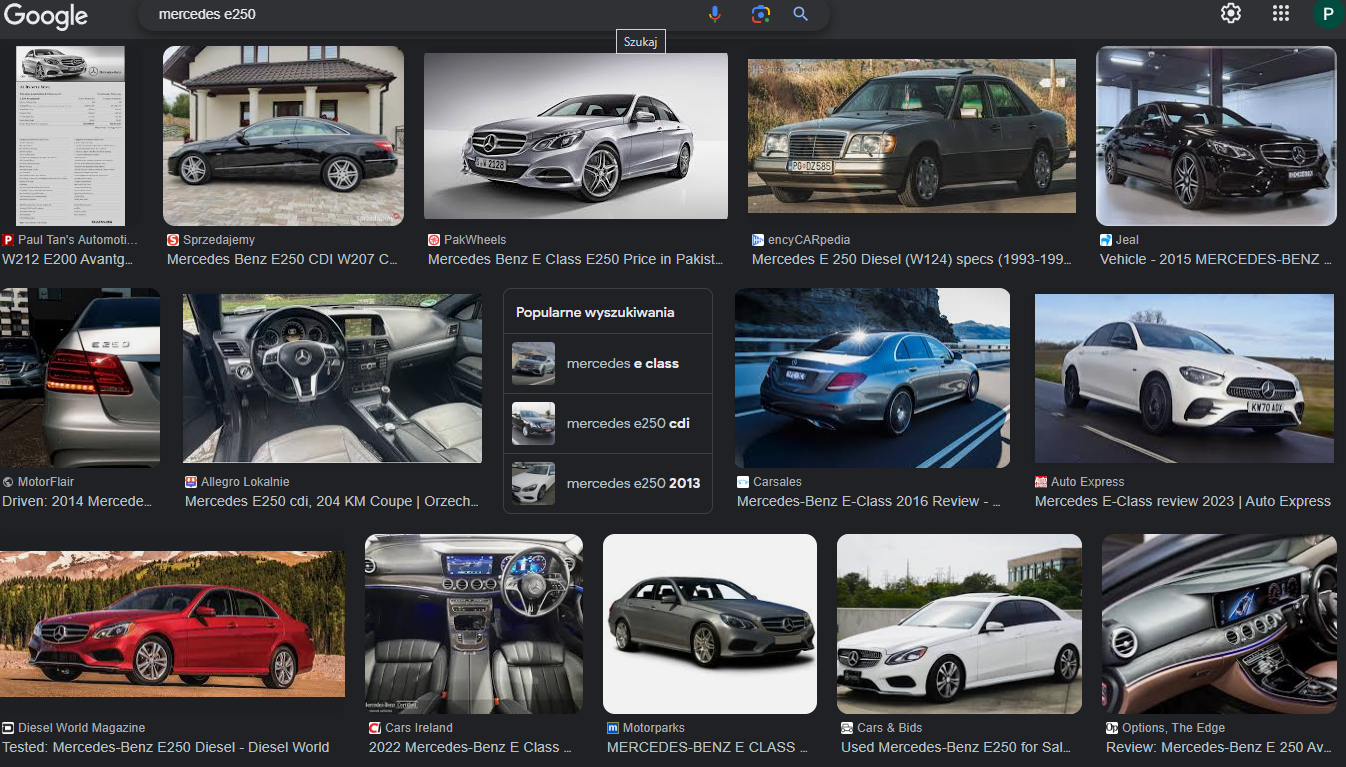Screen dimensions: 1346x767
Task: Select the 'mercedes e250 2013' popular search
Action: tap(608, 483)
